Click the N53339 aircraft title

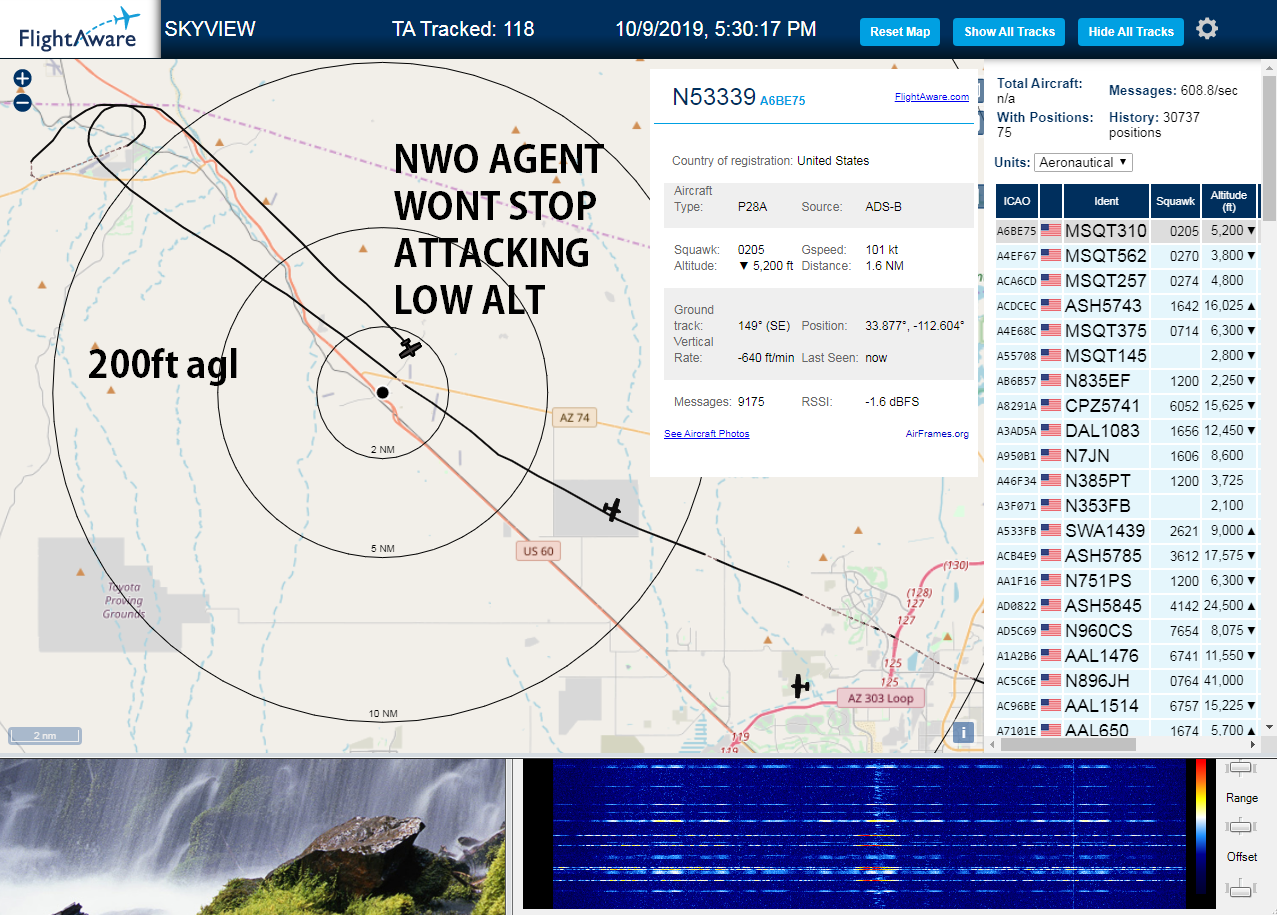[713, 97]
